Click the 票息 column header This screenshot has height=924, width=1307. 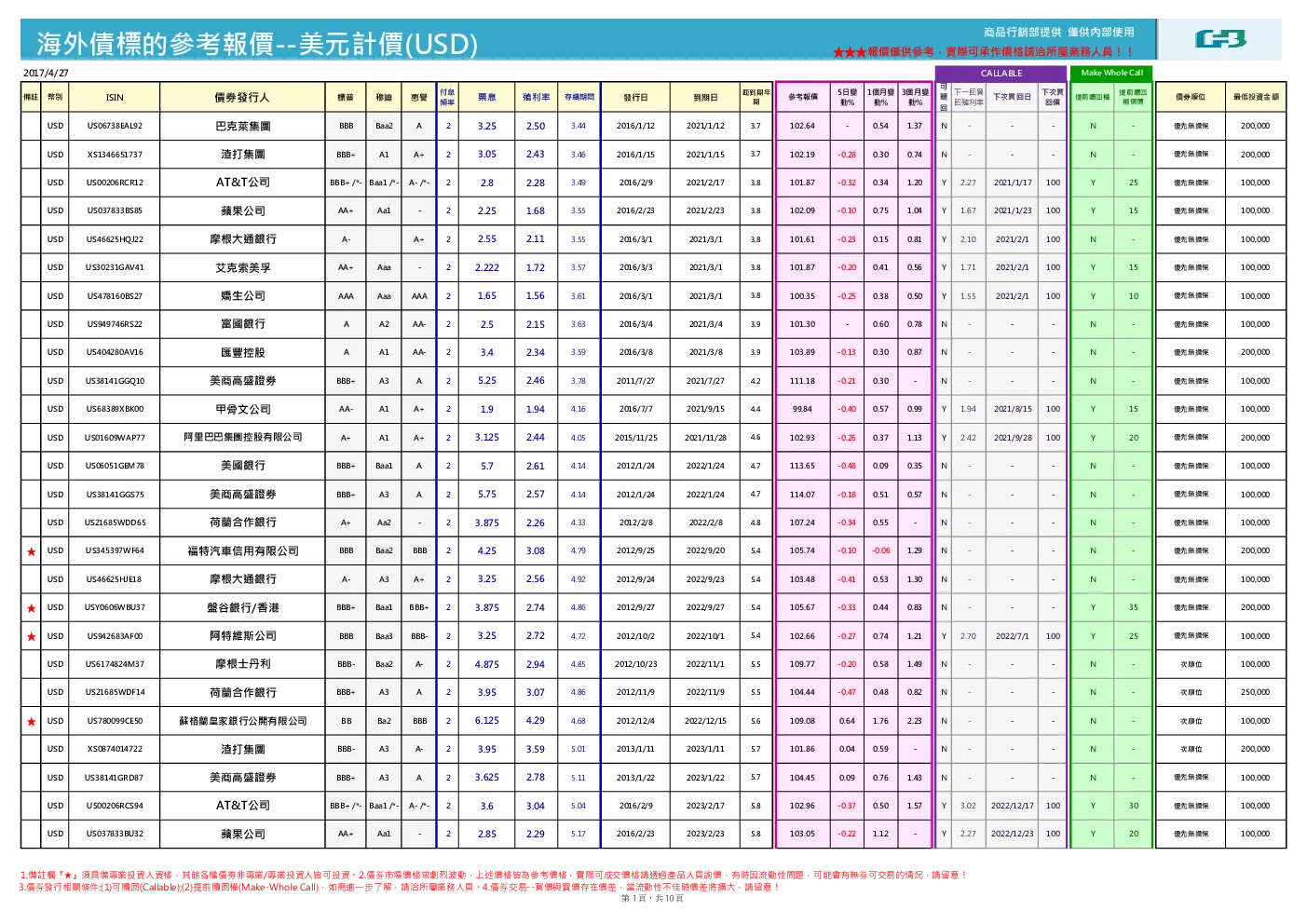(486, 97)
